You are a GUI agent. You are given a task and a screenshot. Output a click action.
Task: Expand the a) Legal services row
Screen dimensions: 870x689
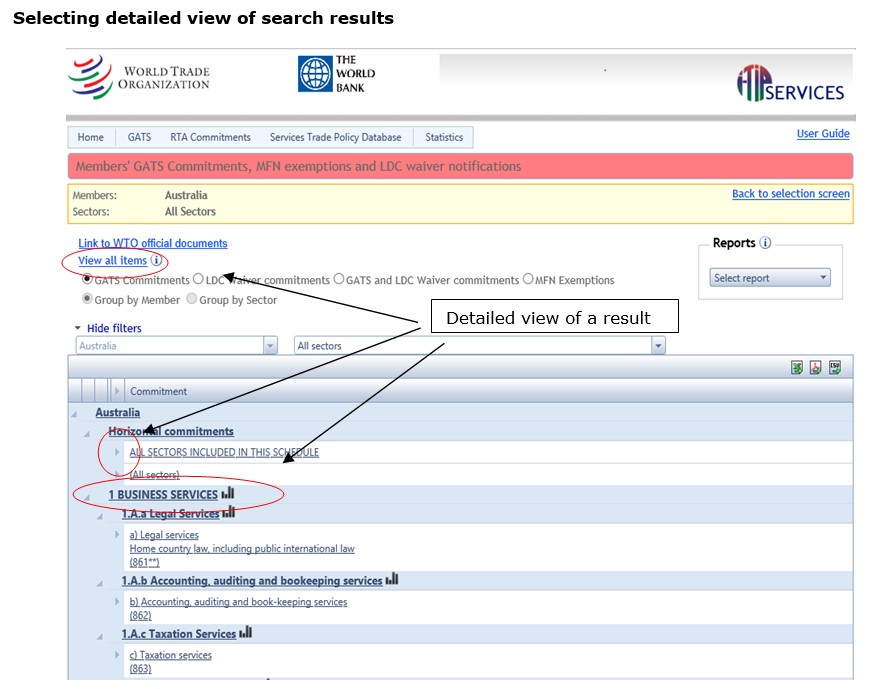117,534
